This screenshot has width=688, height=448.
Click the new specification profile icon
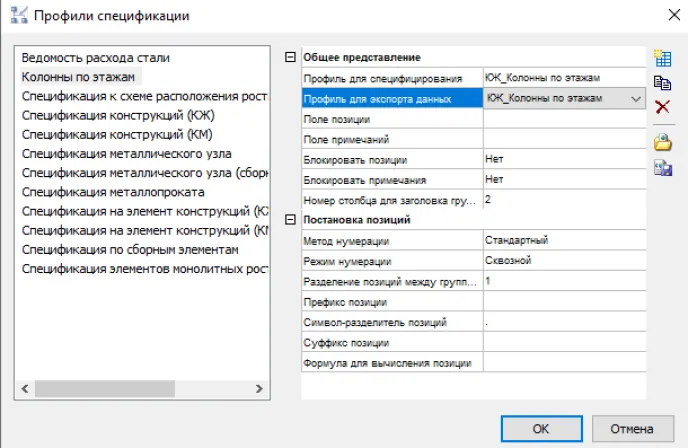(x=661, y=58)
